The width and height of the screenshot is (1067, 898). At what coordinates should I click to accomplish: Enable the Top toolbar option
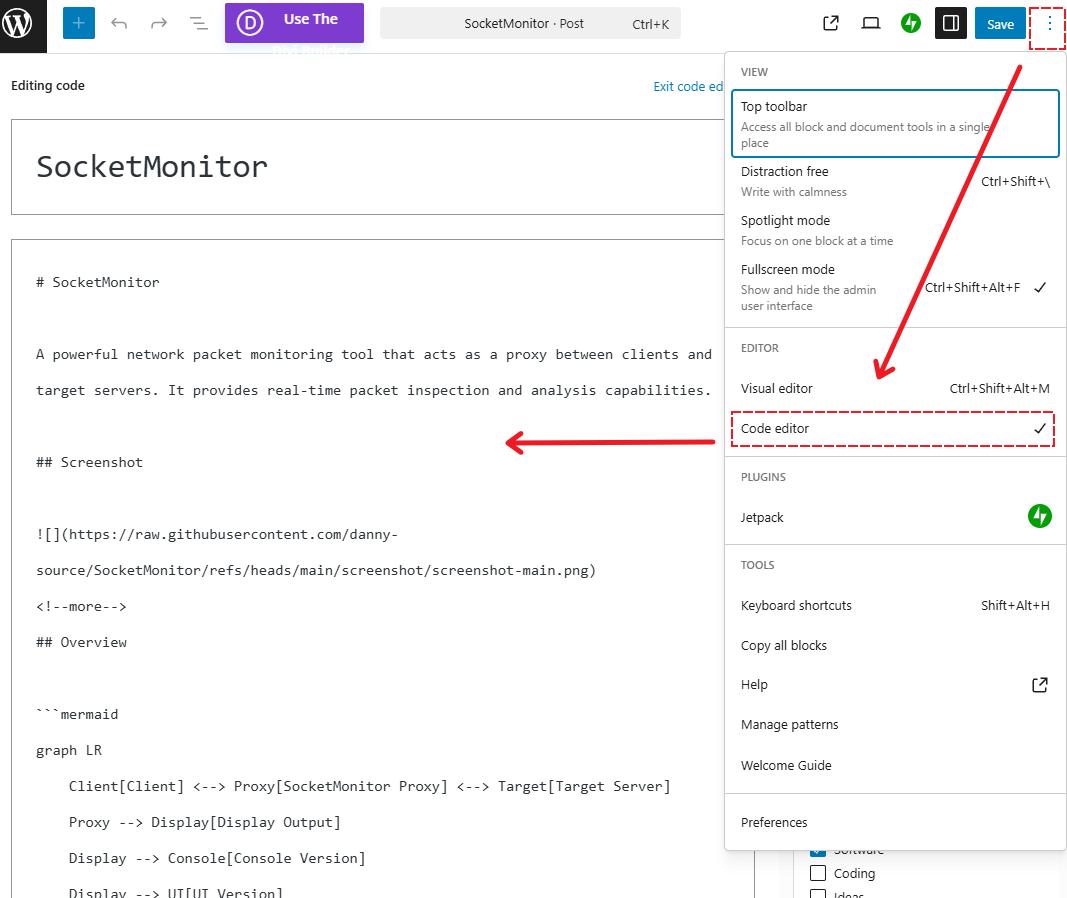[x=895, y=124]
